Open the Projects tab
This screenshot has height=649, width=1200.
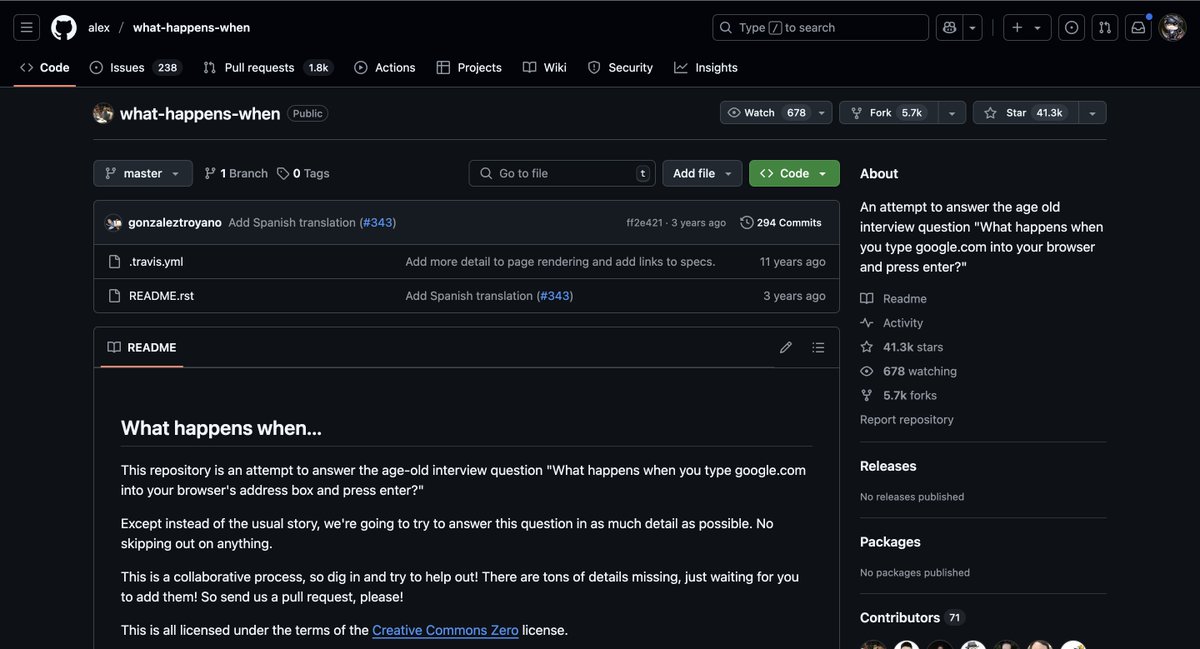coord(469,68)
